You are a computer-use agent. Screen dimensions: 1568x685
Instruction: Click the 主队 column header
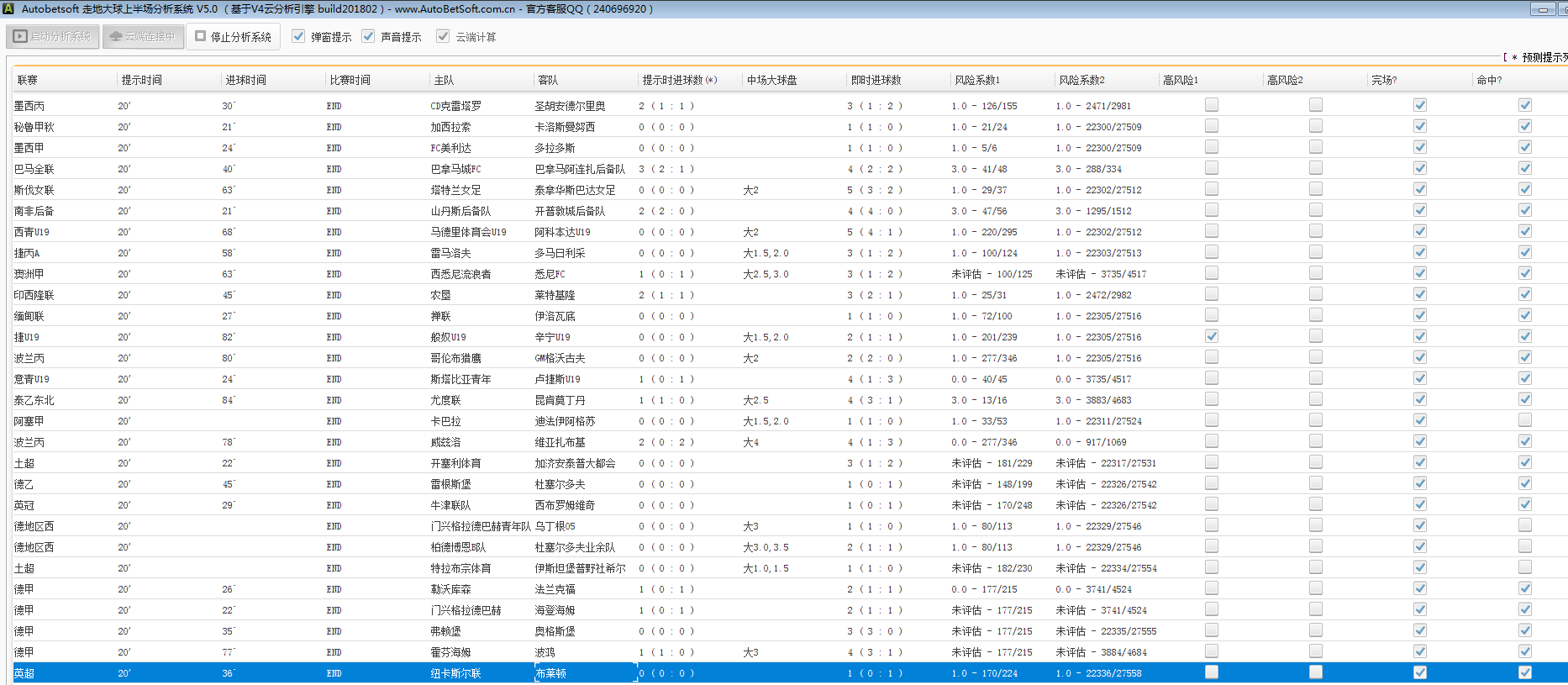(x=444, y=80)
